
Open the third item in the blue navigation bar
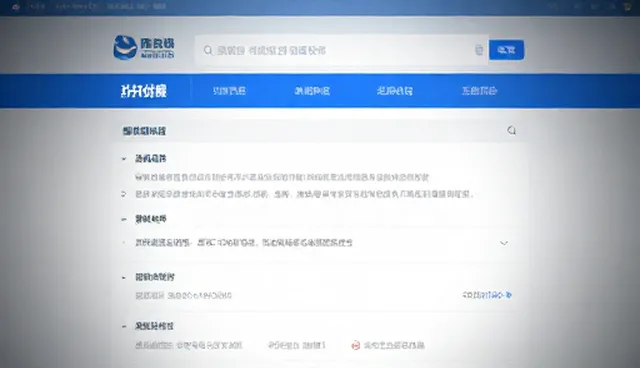312,91
